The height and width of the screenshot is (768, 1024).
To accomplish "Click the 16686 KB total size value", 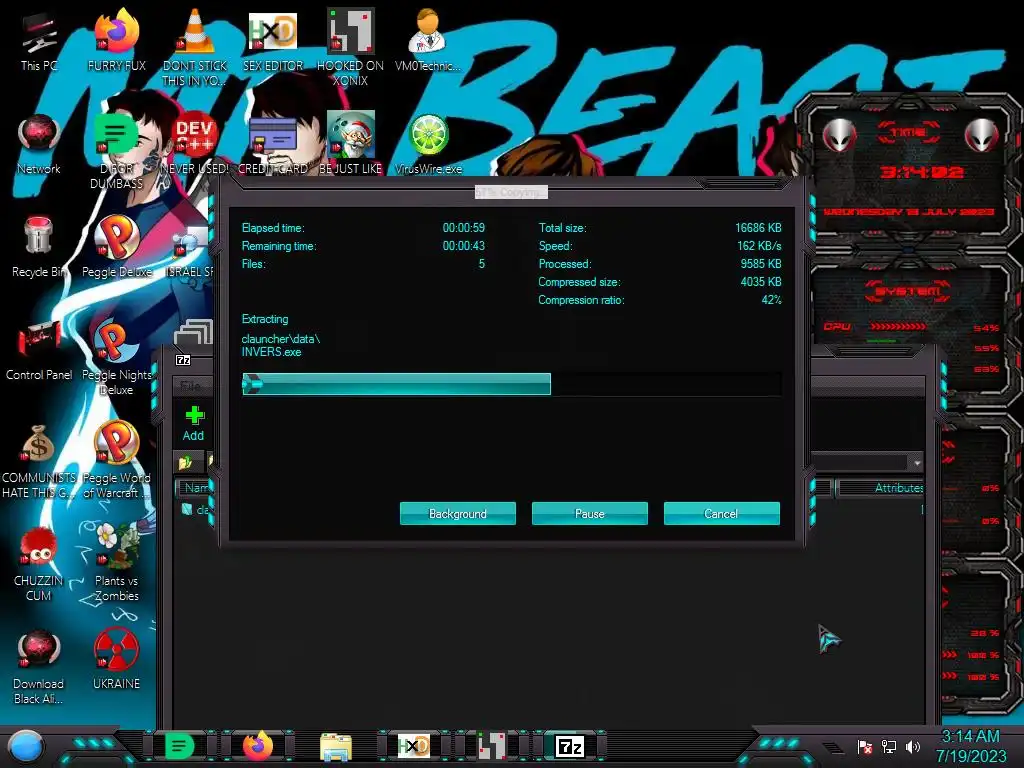I will click(758, 228).
